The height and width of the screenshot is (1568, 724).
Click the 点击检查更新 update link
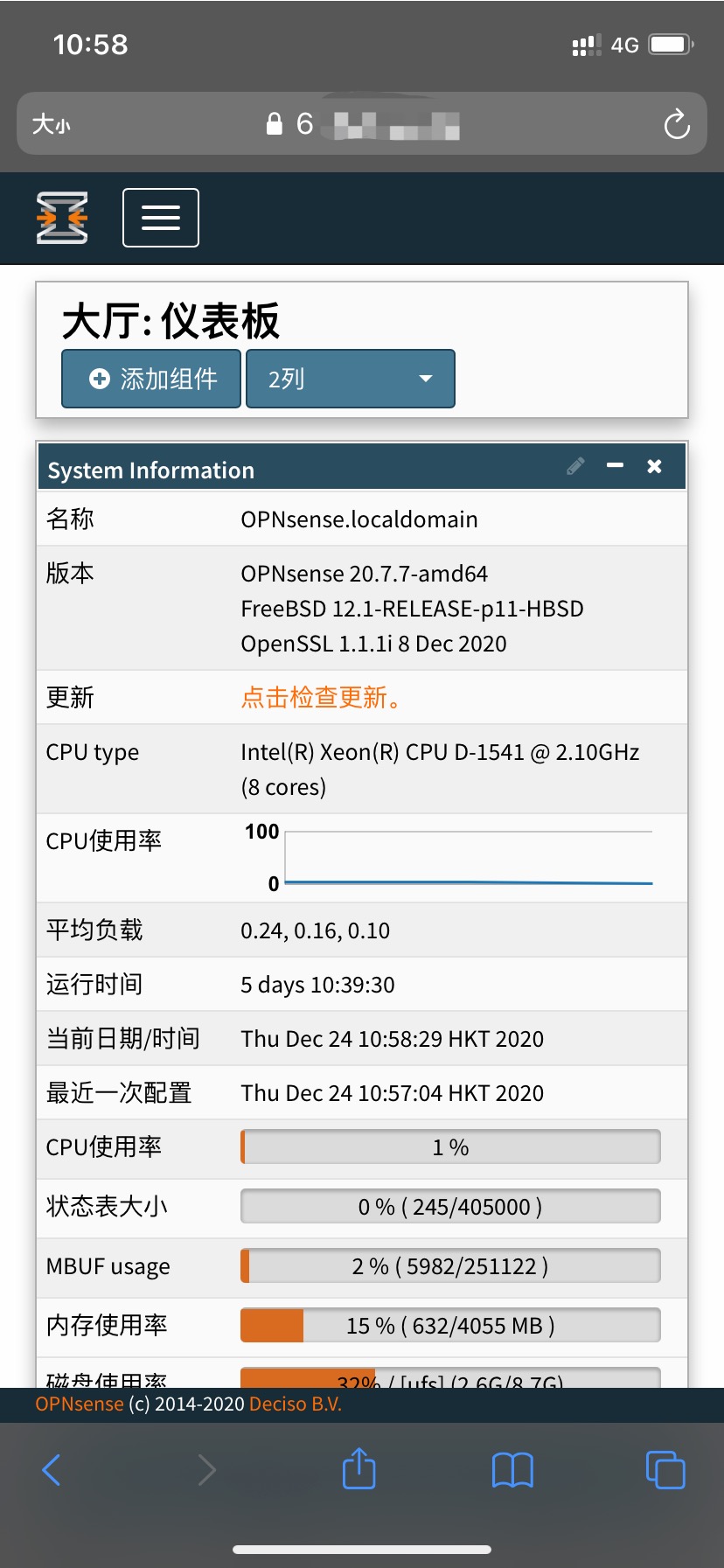(321, 698)
